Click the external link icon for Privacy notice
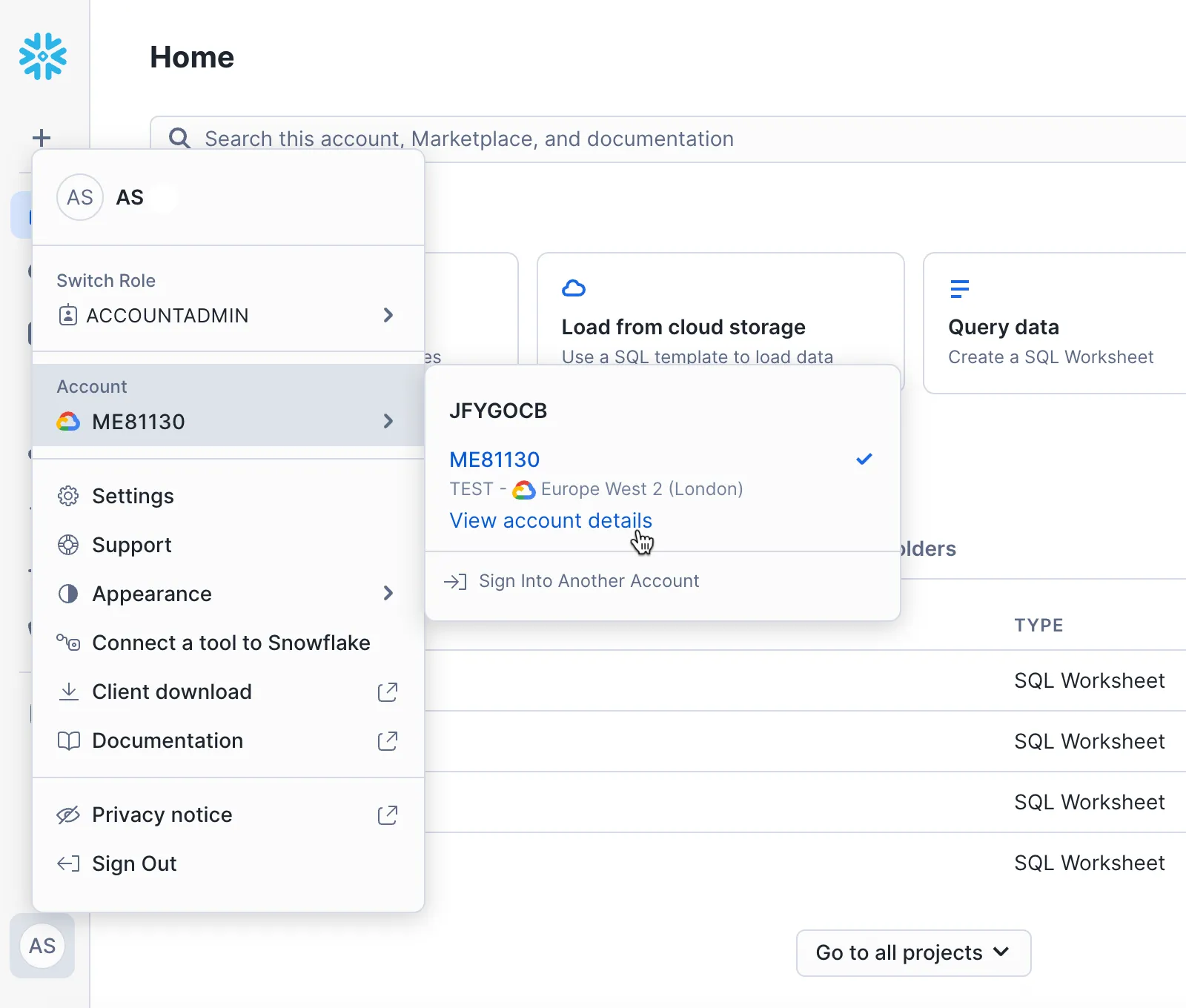The image size is (1186, 1008). point(388,815)
